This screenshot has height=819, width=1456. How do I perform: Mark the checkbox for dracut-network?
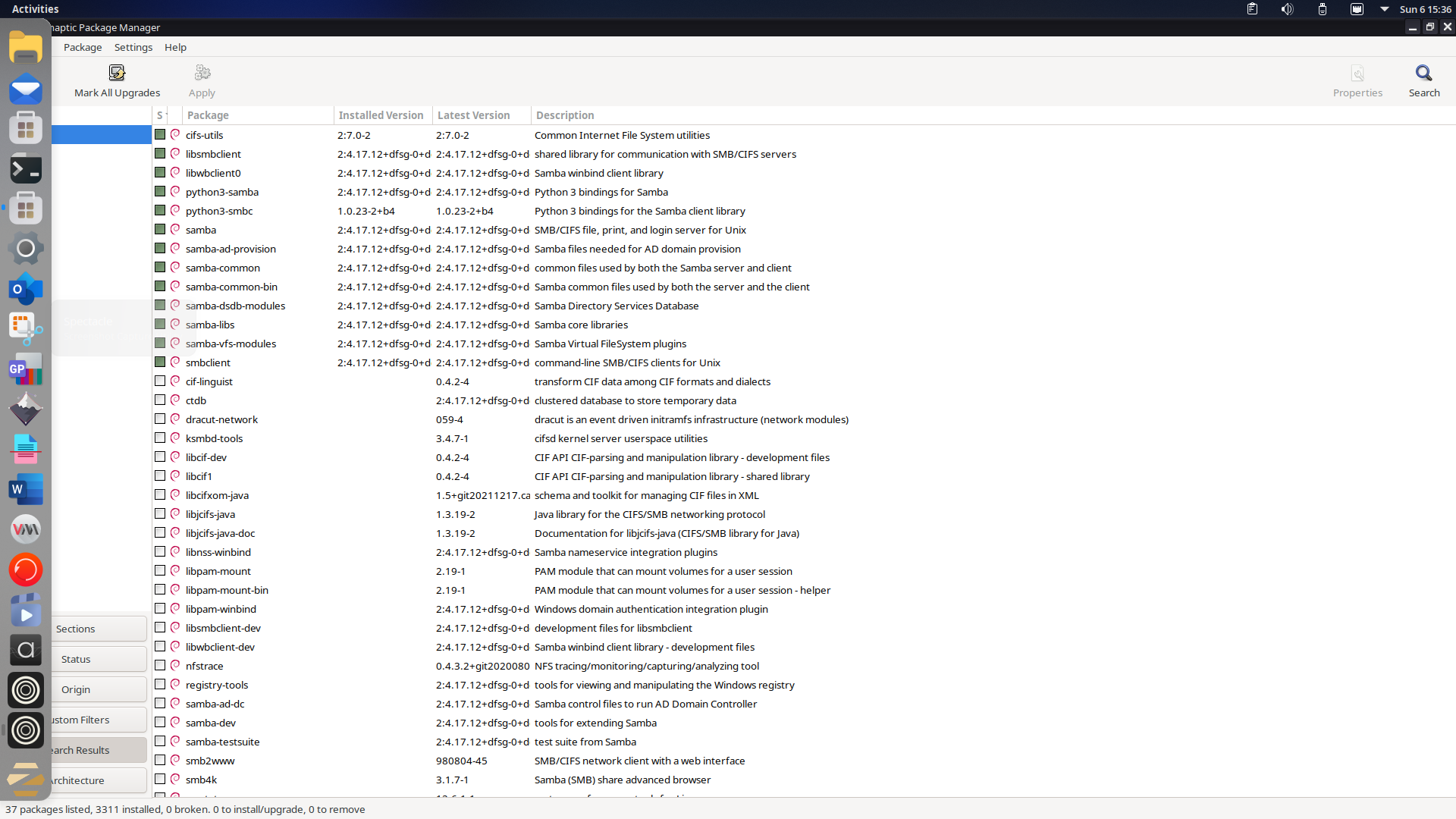[160, 419]
